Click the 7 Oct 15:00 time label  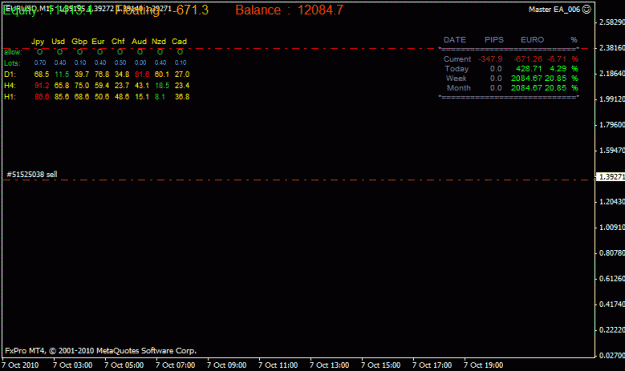pyautogui.click(x=381, y=365)
